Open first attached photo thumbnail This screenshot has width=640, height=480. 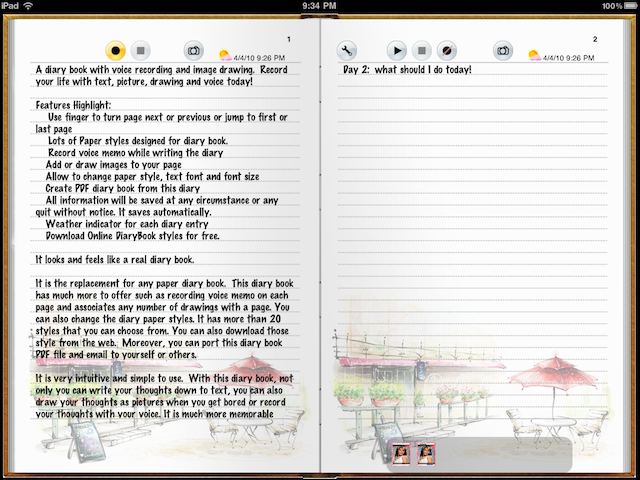401,453
